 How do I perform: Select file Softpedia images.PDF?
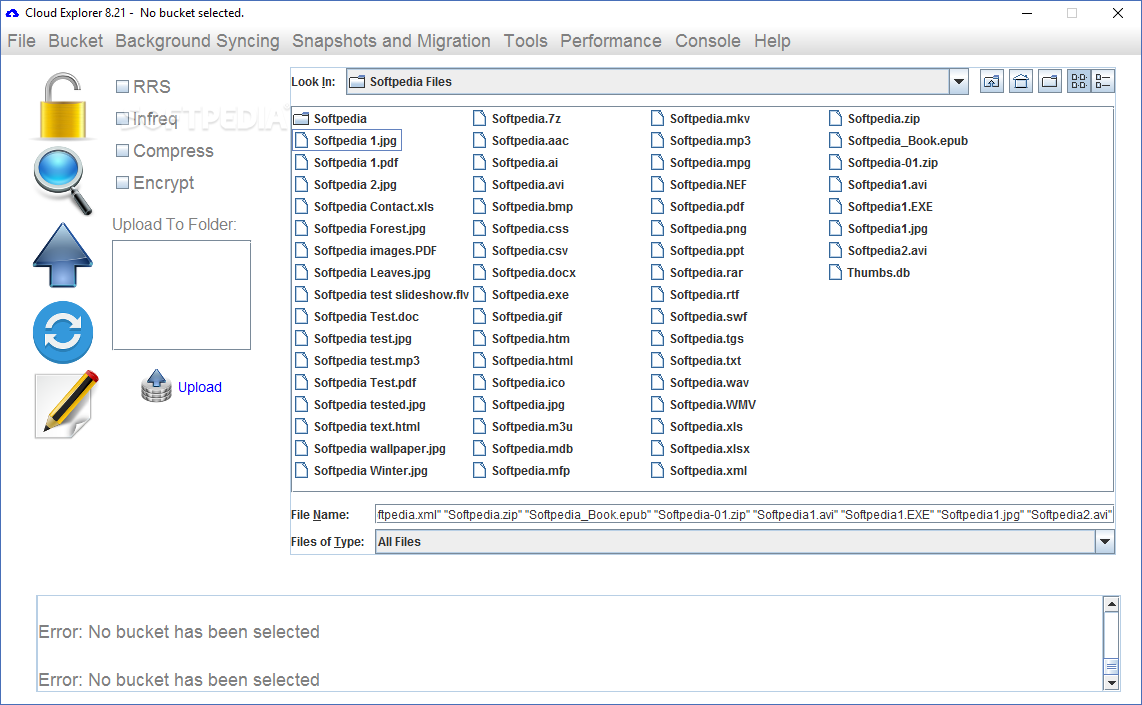[x=375, y=251]
